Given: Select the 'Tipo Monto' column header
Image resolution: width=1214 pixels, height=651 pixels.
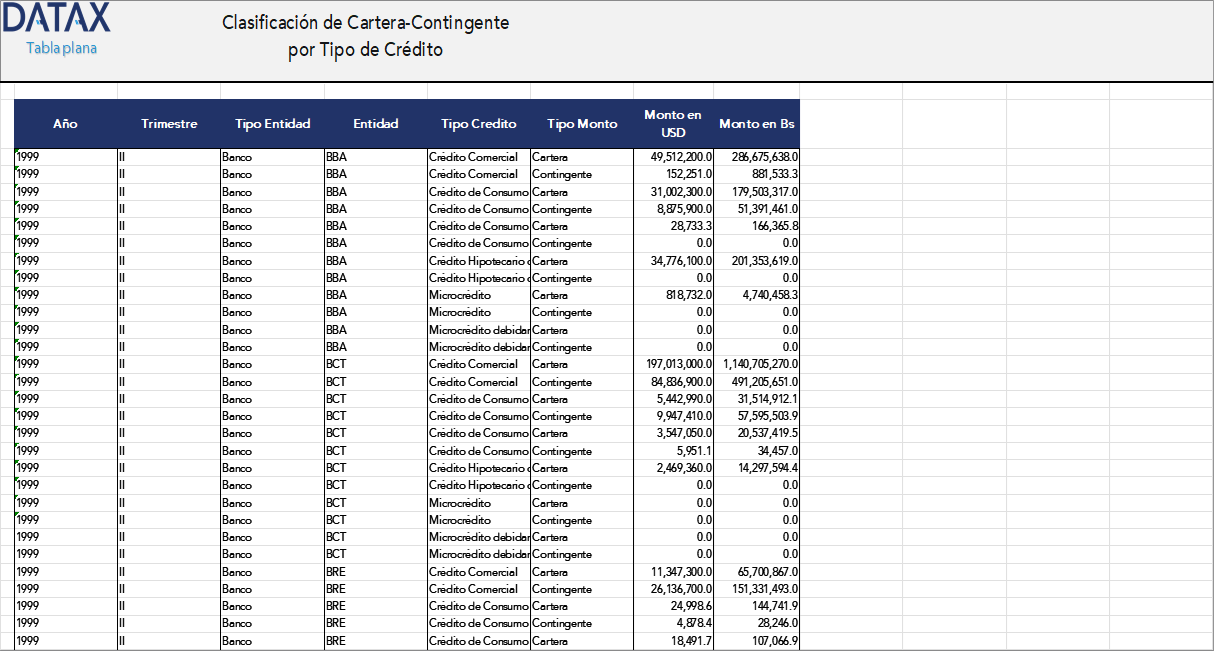Looking at the screenshot, I should (x=581, y=123).
